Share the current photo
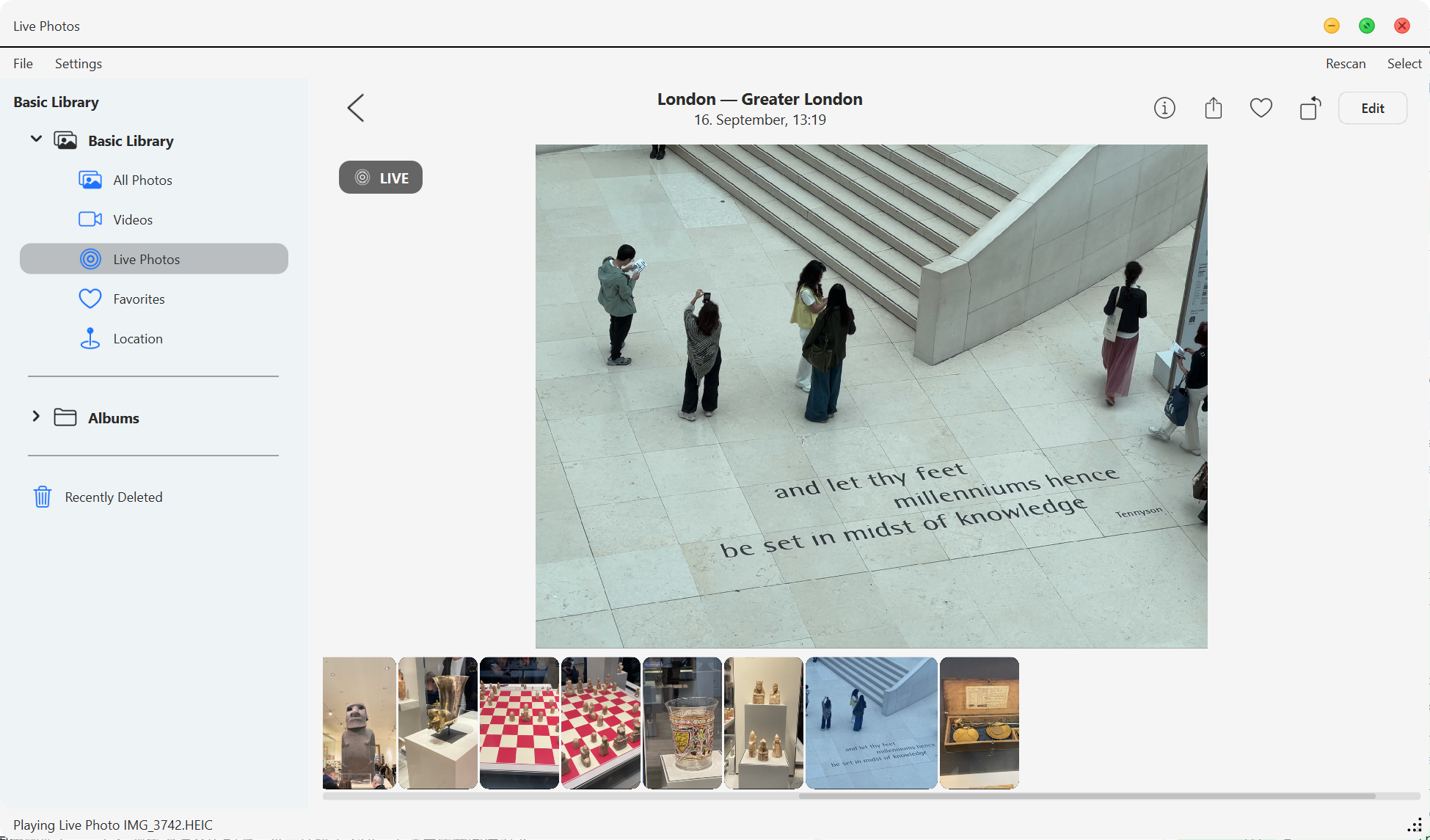 pos(1213,107)
